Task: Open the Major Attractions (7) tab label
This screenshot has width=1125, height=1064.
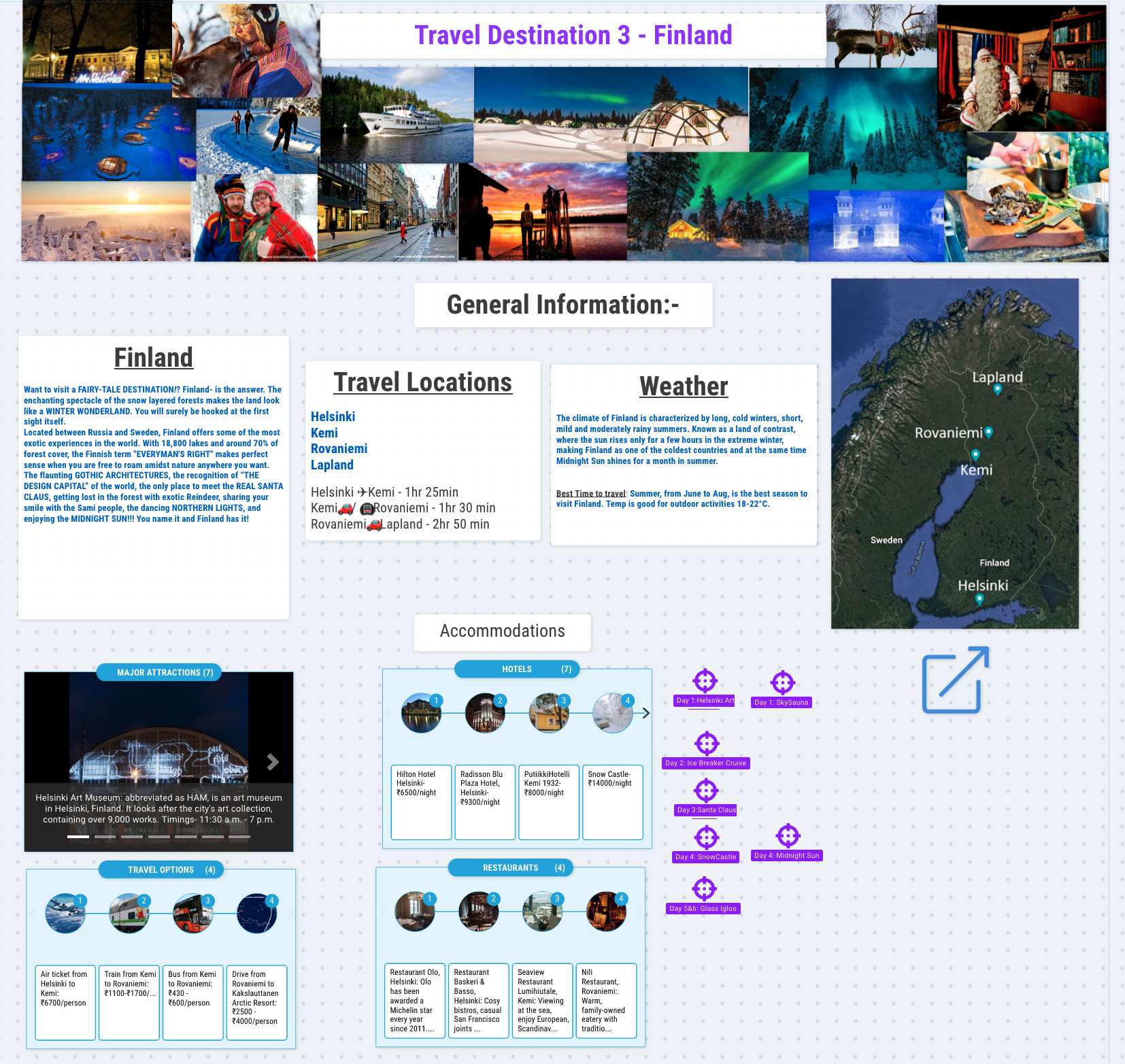Action: (x=159, y=672)
